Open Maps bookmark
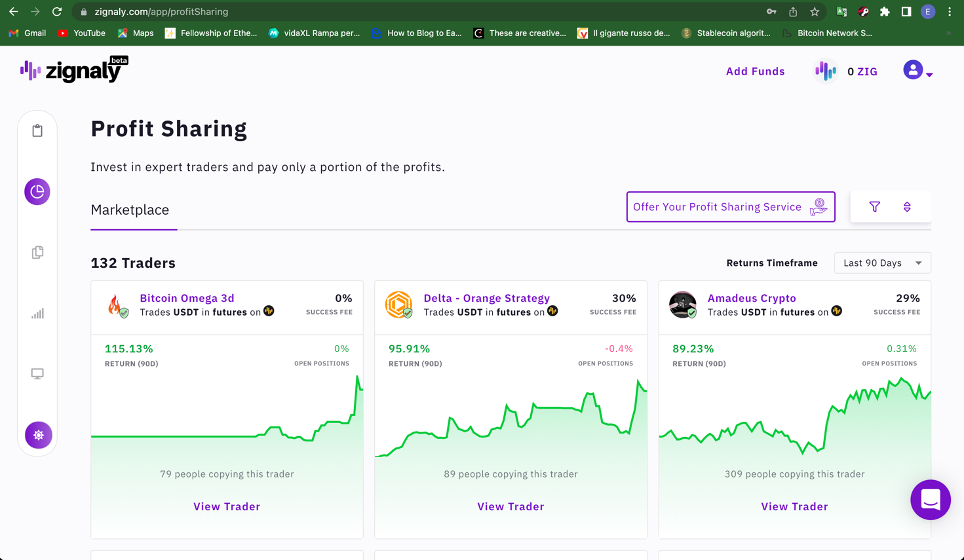This screenshot has height=560, width=964. 136,33
